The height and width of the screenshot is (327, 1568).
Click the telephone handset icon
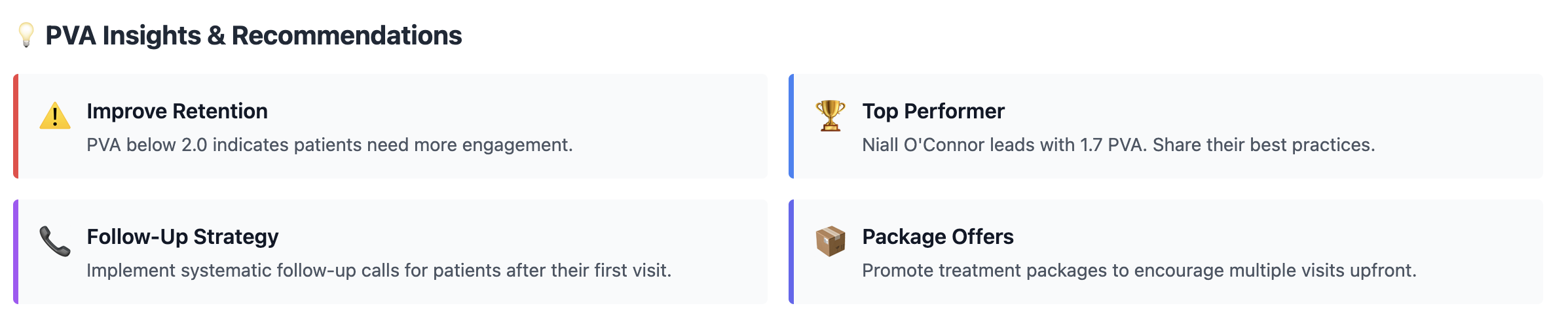(x=55, y=241)
